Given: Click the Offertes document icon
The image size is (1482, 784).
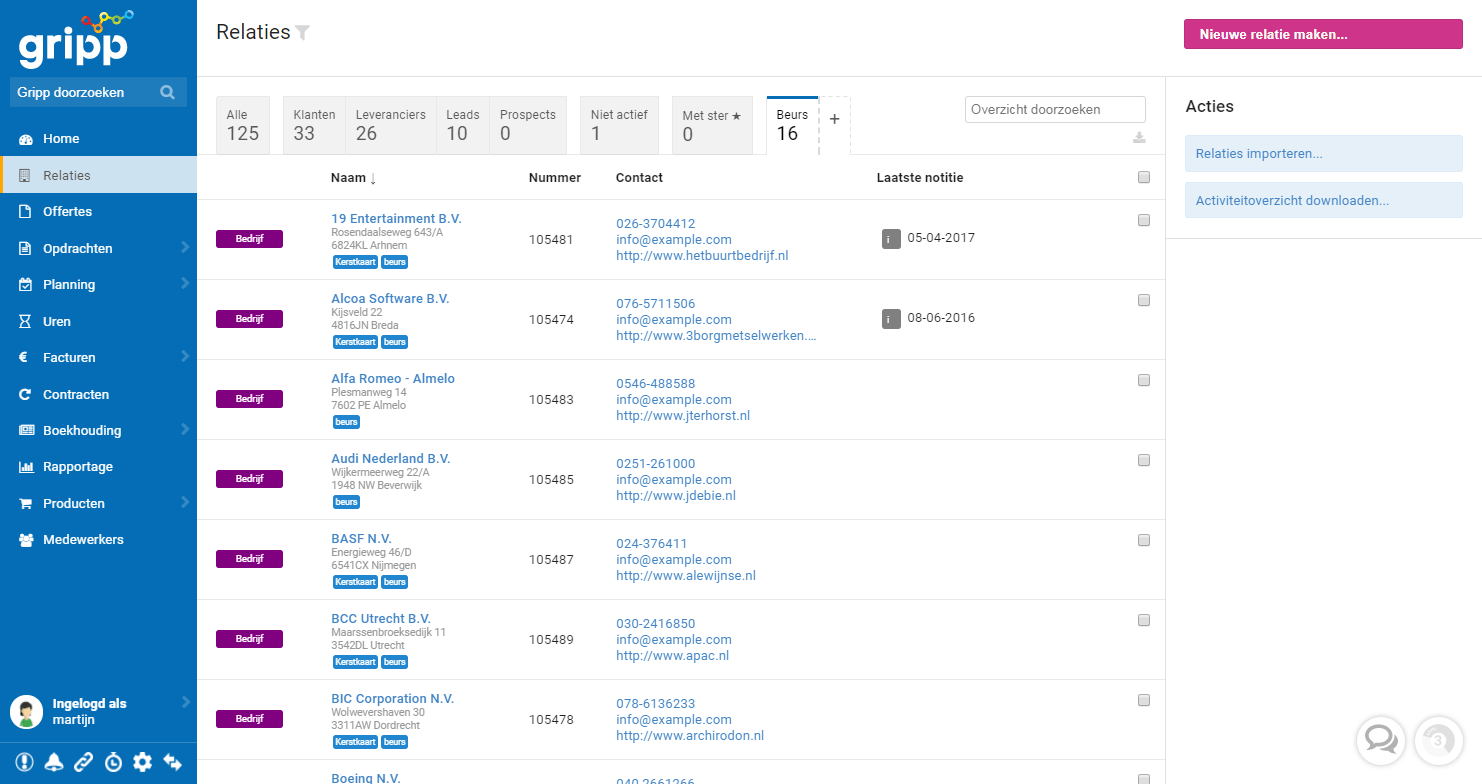Looking at the screenshot, I should click(x=26, y=212).
